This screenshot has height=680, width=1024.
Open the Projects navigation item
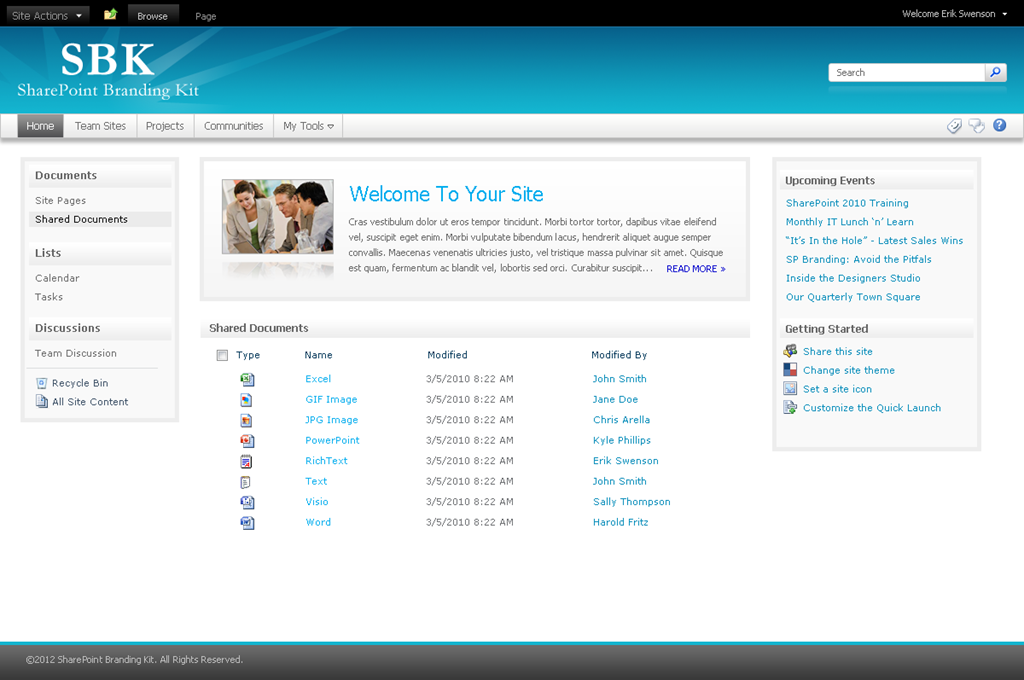point(165,126)
